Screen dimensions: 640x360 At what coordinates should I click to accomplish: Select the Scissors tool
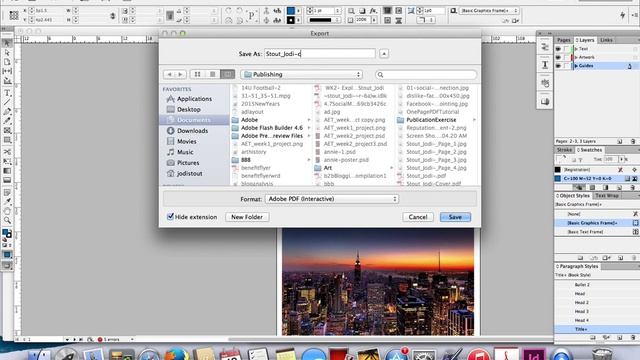7,152
